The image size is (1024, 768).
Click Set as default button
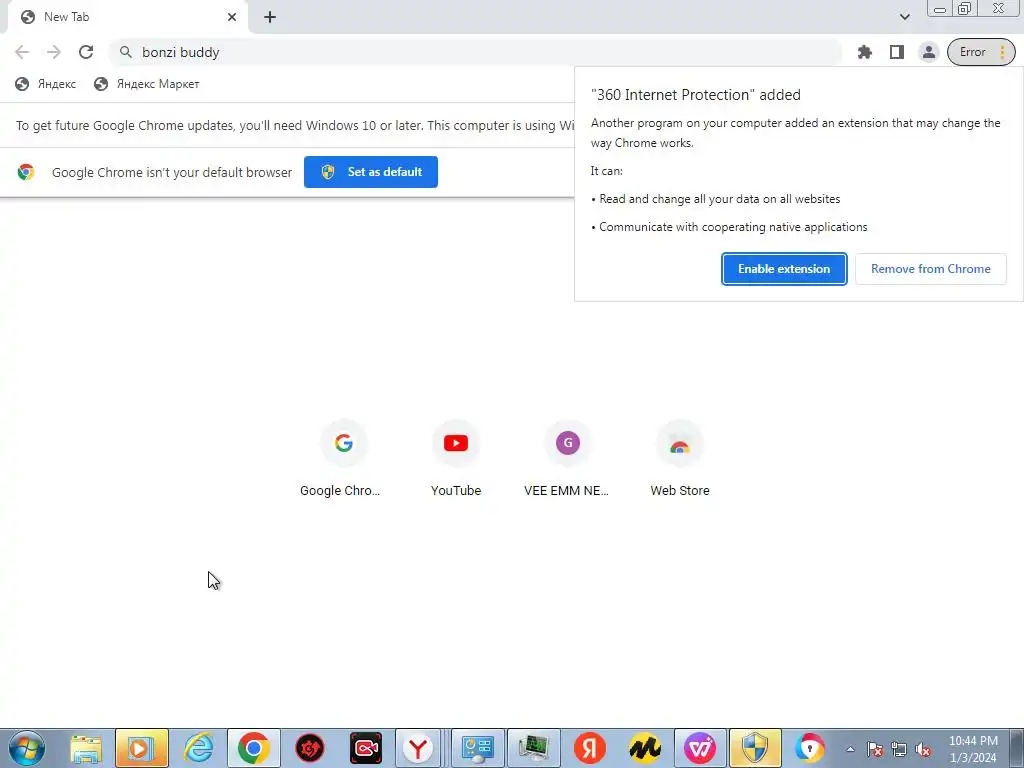point(371,172)
